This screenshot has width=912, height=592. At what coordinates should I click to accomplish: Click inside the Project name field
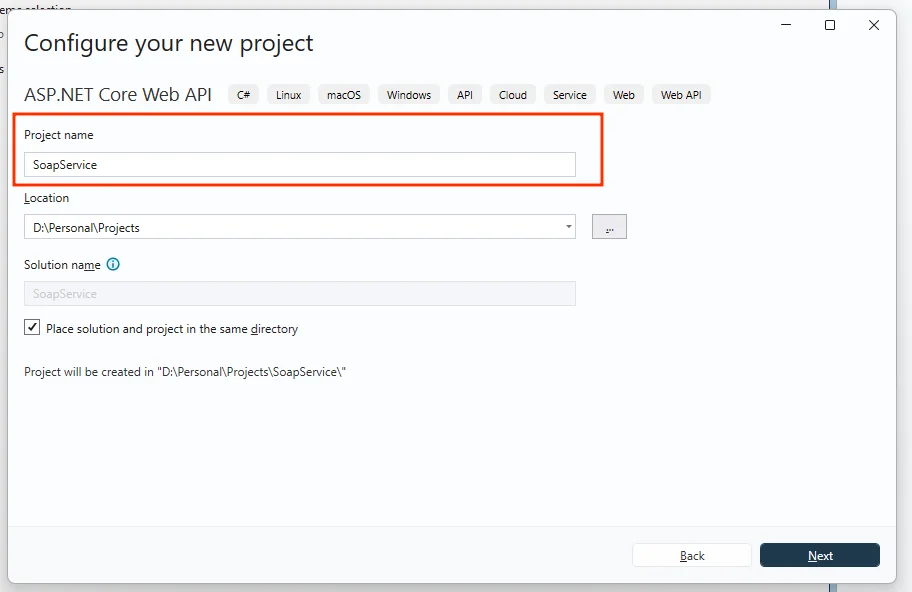click(x=300, y=164)
